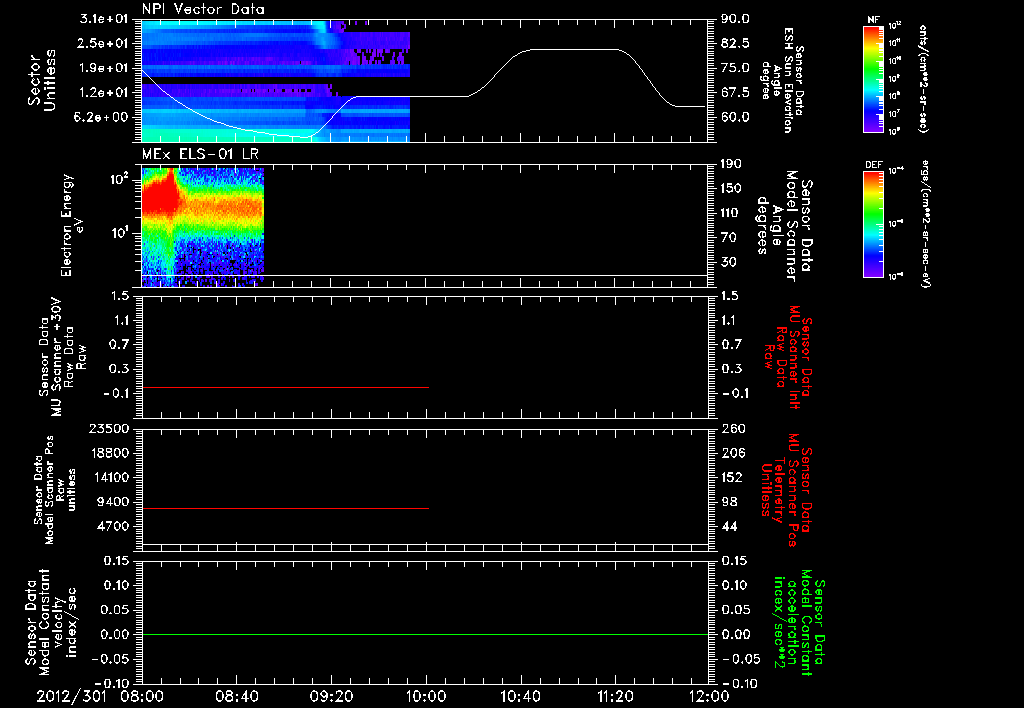This screenshot has height=708, width=1024.
Task: Click the white sun elevation angle curve
Action: click(424, 93)
